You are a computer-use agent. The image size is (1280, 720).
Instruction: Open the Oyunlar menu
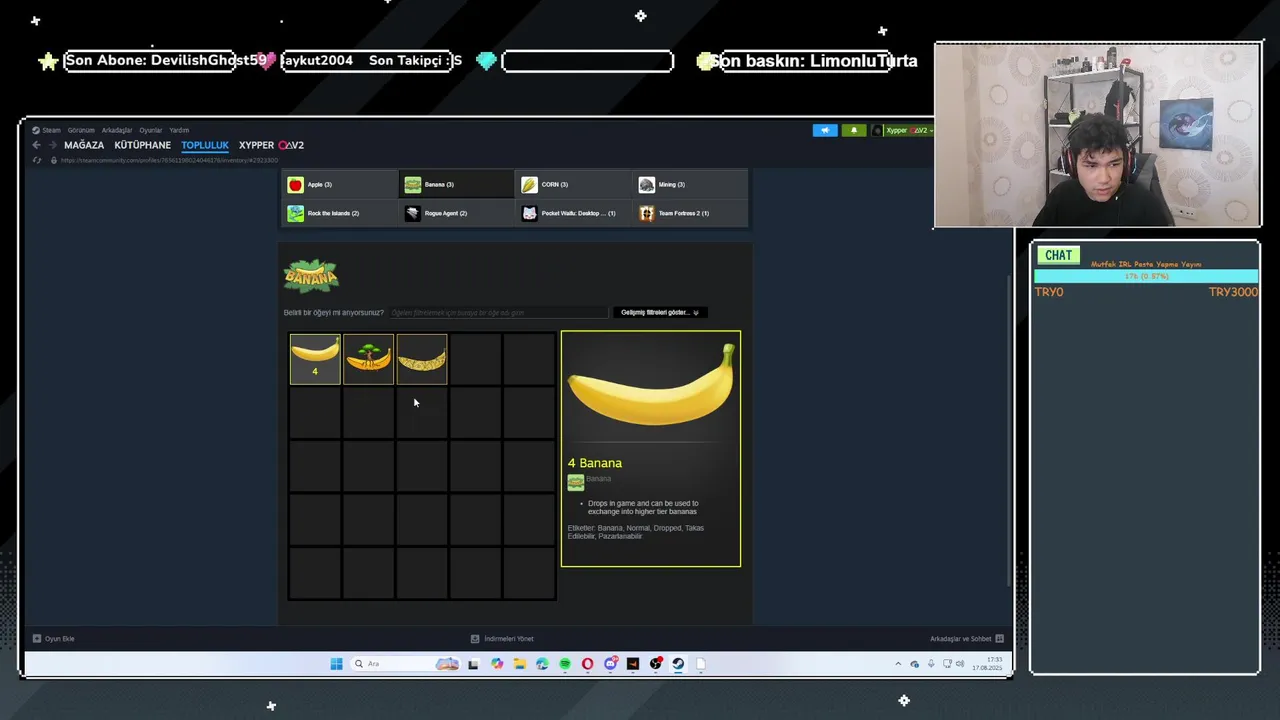click(x=151, y=130)
